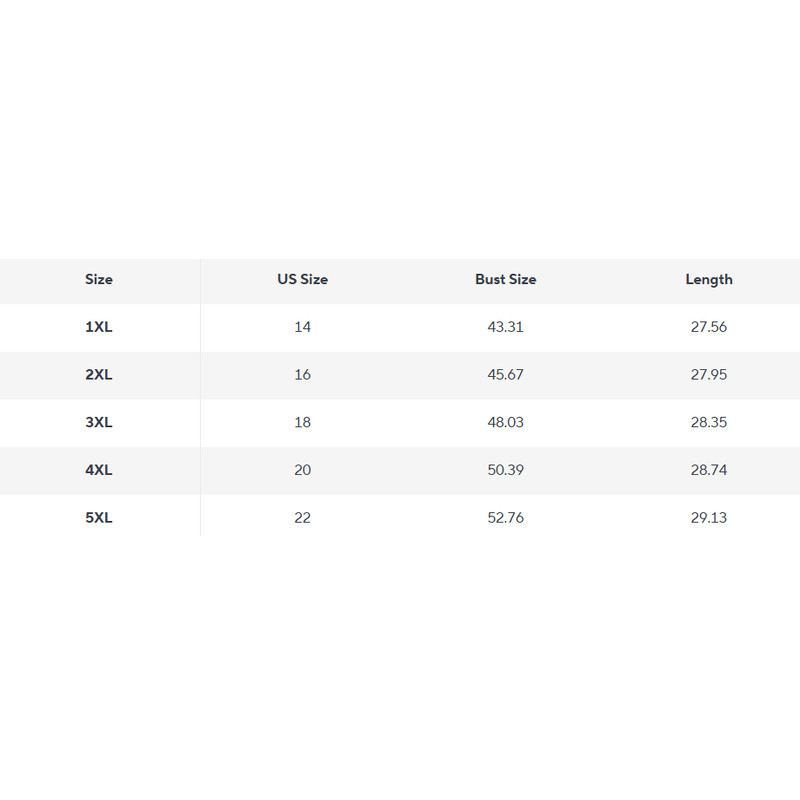
Task: Select the 5XL size row label
Action: click(99, 518)
